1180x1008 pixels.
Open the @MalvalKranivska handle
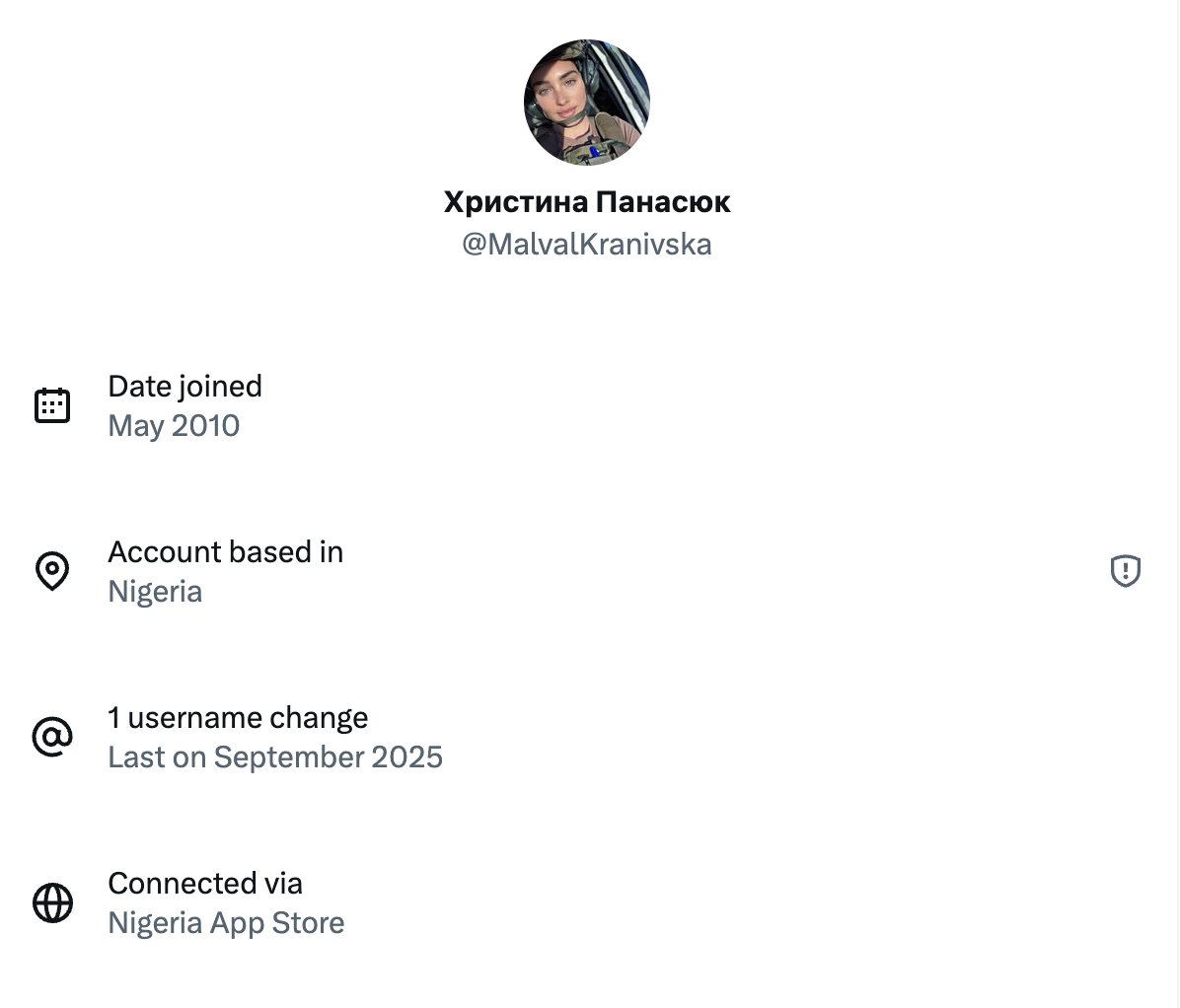[587, 245]
